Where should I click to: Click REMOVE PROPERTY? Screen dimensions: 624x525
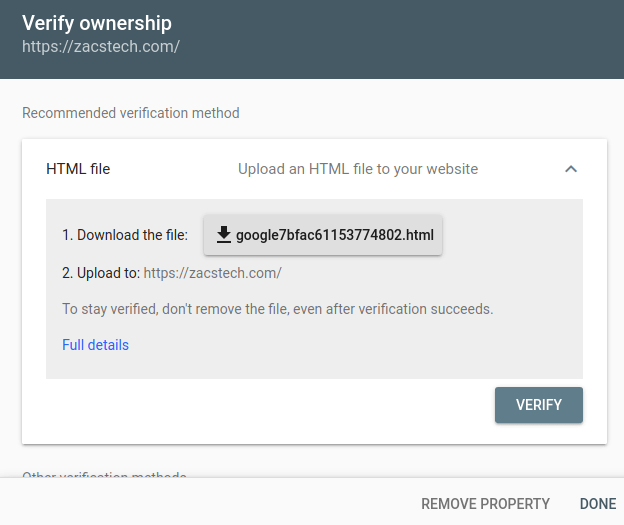coord(486,504)
